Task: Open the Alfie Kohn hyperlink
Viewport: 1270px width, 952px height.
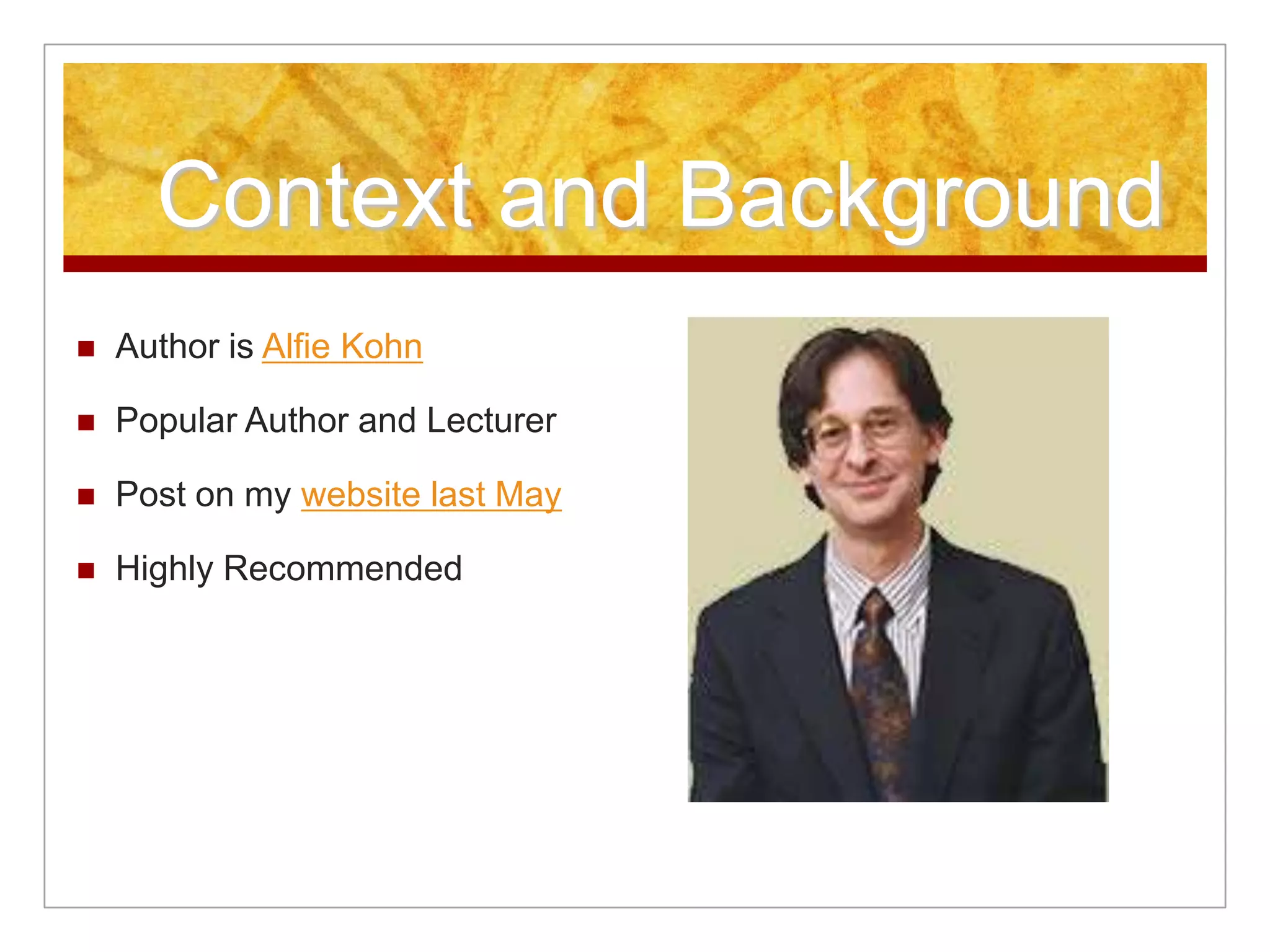Action: pos(342,346)
